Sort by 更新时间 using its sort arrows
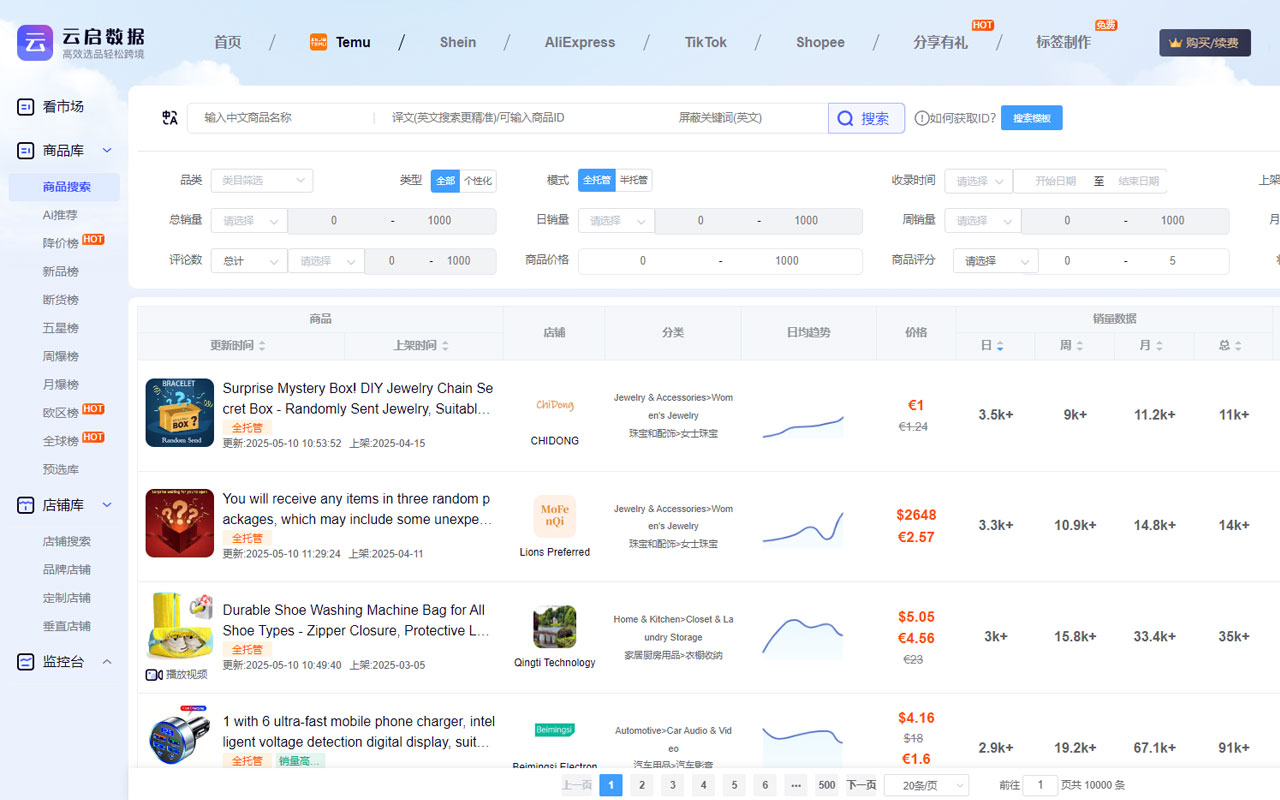Image resolution: width=1280 pixels, height=800 pixels. (x=262, y=346)
